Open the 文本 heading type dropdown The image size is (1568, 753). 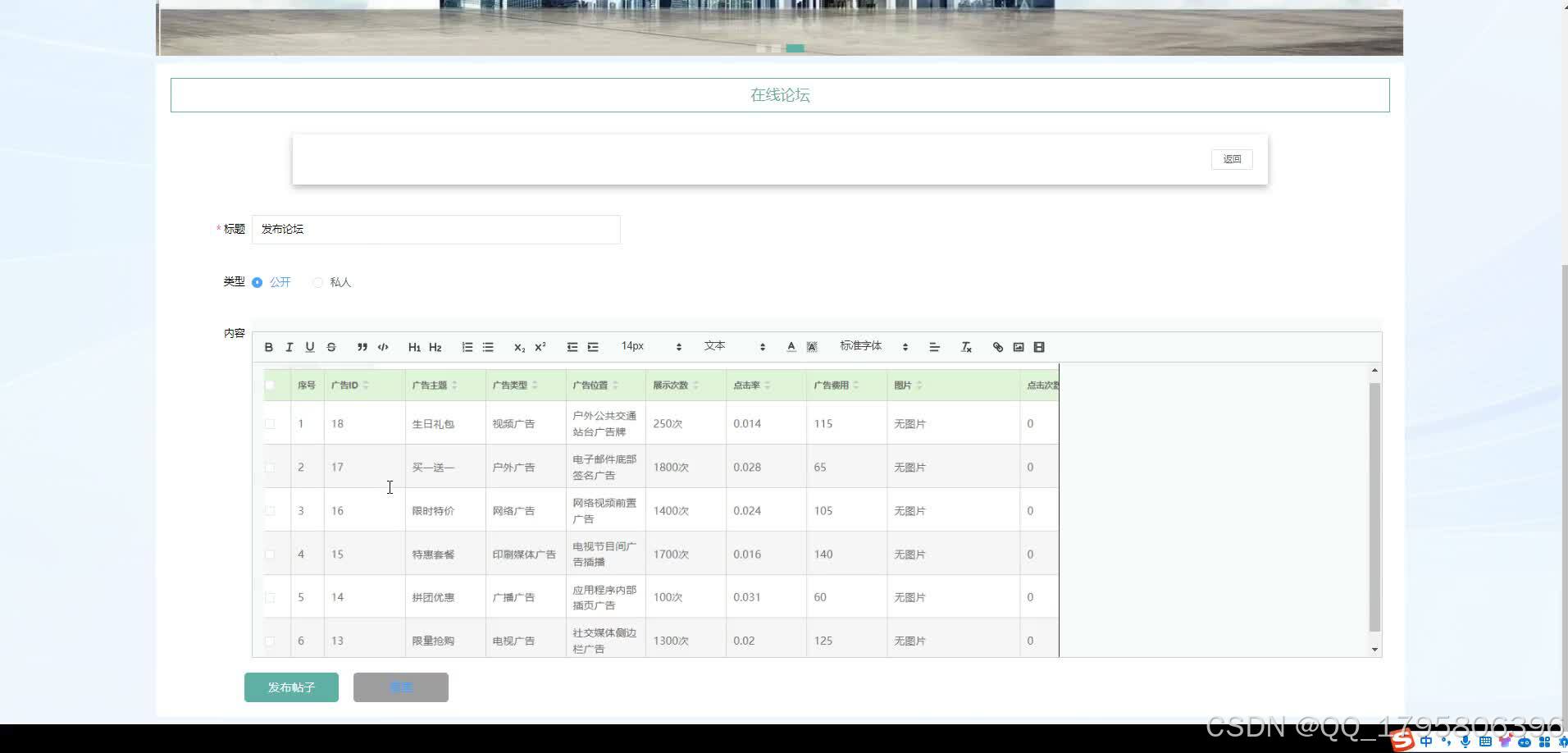pyautogui.click(x=735, y=346)
